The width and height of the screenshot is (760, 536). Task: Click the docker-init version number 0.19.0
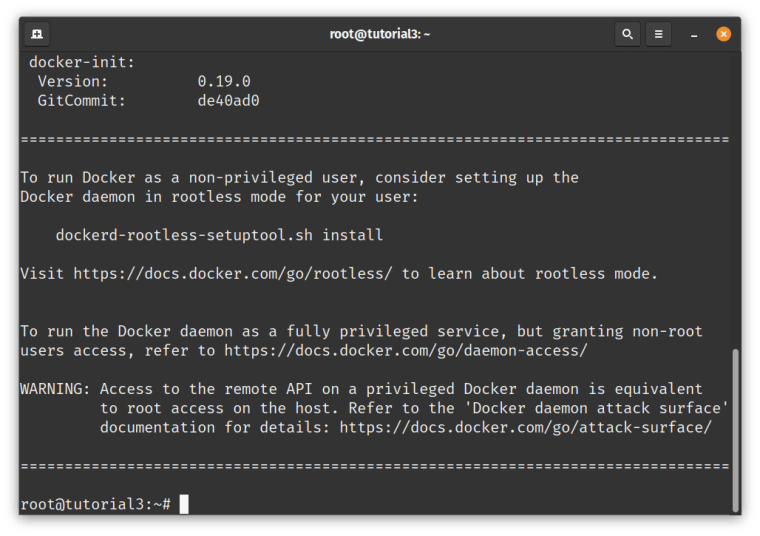[x=224, y=81]
